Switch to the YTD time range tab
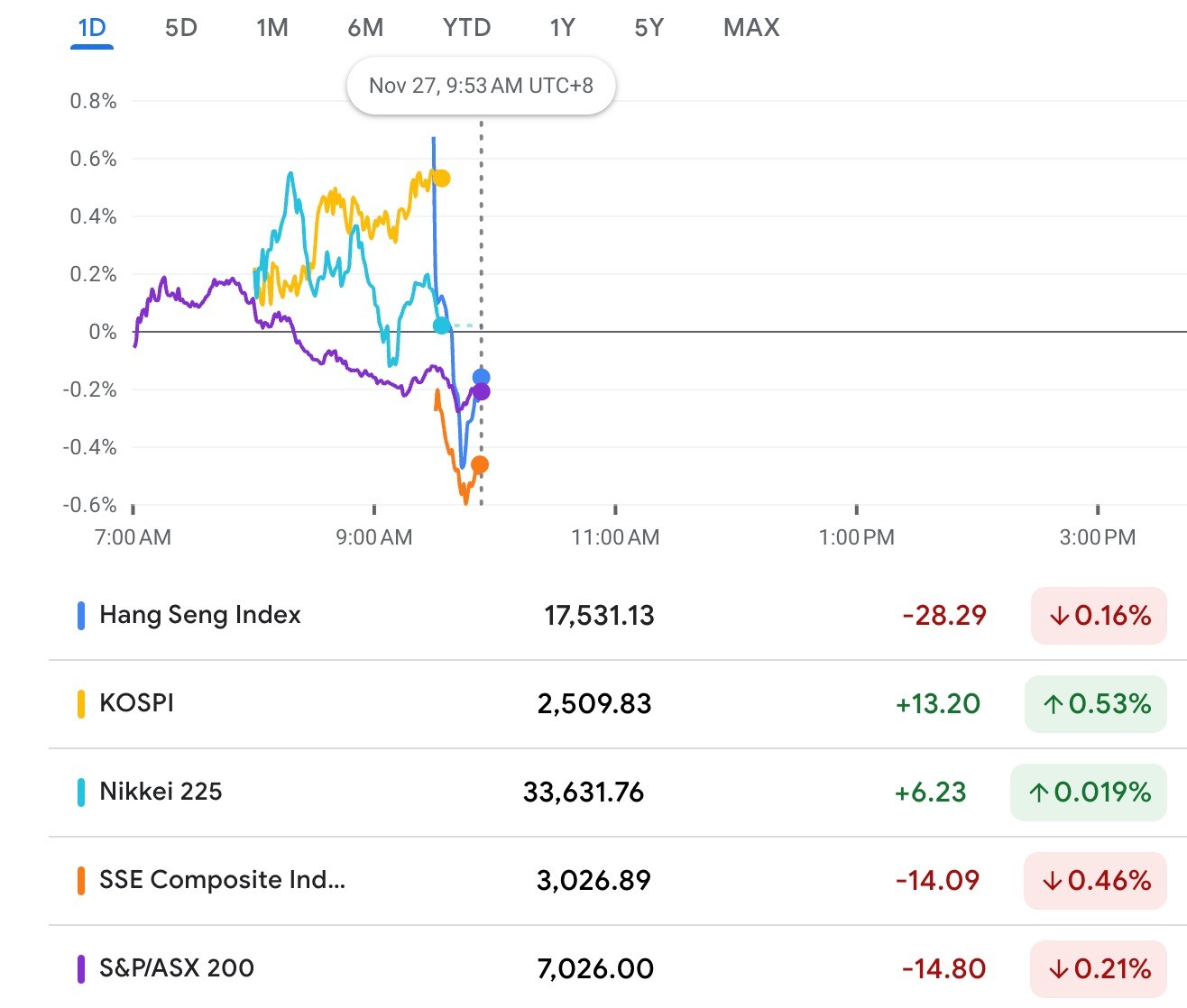This screenshot has width=1187, height=1008. point(466,28)
